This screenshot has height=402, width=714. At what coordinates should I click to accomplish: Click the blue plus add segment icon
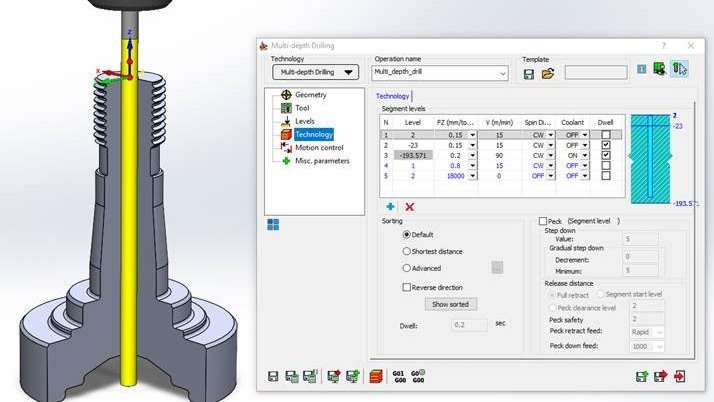coord(390,205)
